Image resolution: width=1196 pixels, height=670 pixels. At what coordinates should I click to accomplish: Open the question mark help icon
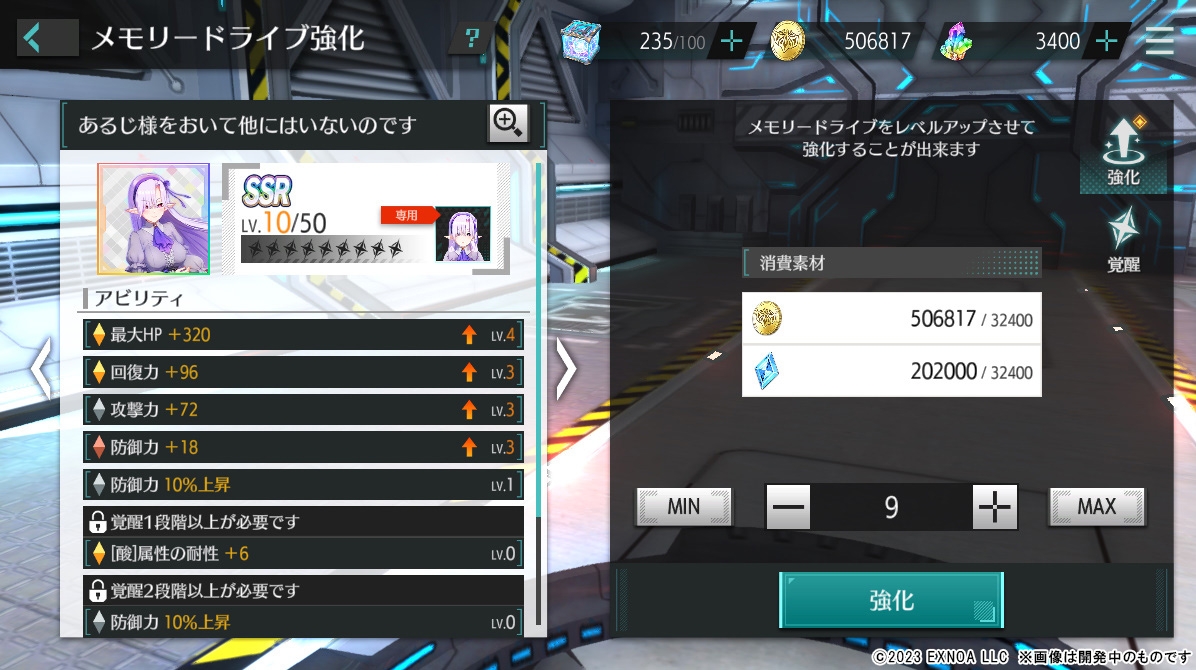coord(472,38)
